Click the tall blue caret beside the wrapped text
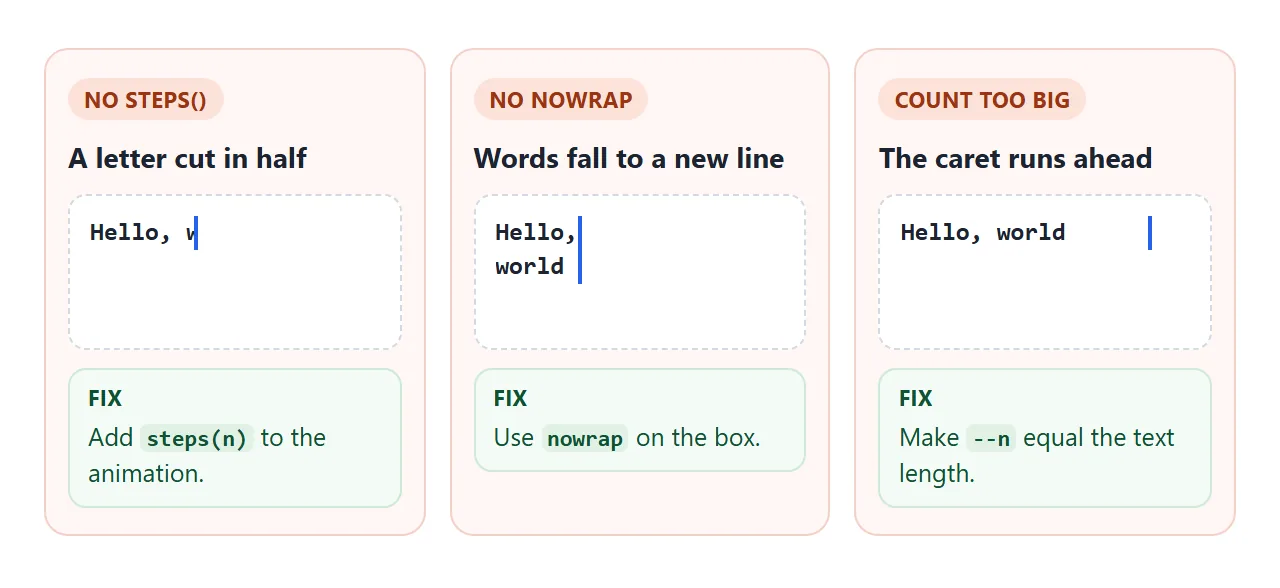The height and width of the screenshot is (588, 1280). (580, 250)
